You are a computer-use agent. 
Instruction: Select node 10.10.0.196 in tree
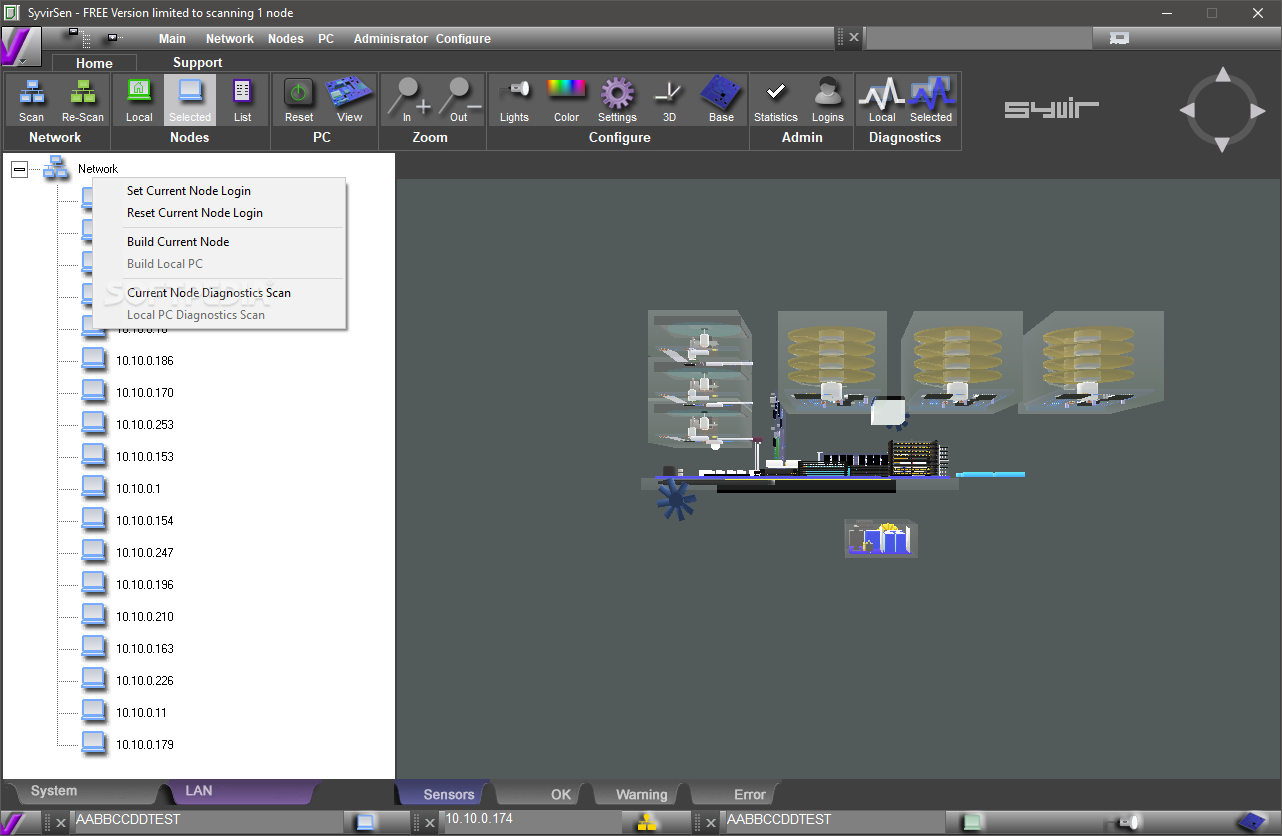(x=145, y=585)
